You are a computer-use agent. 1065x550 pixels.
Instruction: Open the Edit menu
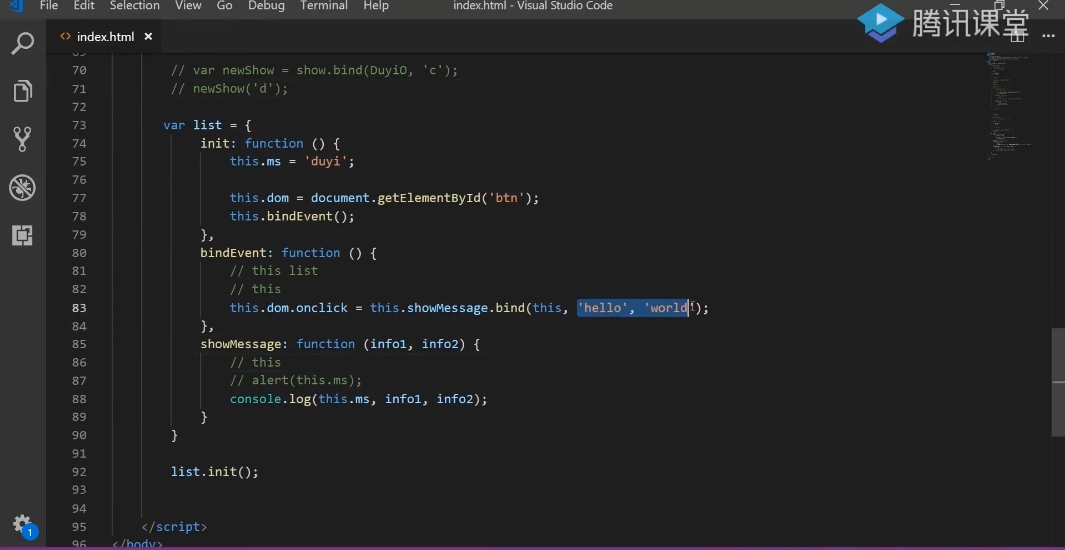[84, 6]
